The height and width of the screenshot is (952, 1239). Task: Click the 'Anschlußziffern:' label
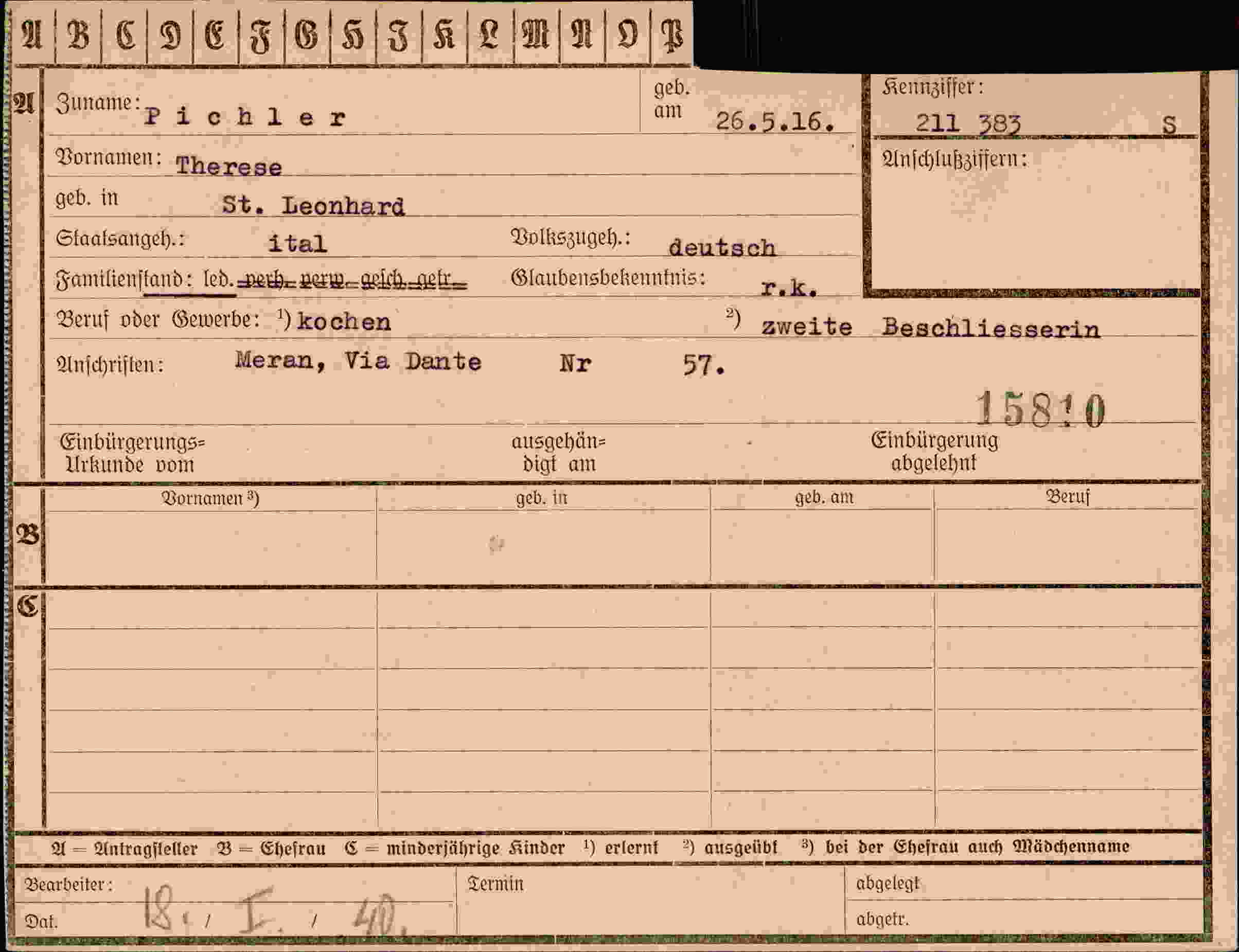coord(954,159)
